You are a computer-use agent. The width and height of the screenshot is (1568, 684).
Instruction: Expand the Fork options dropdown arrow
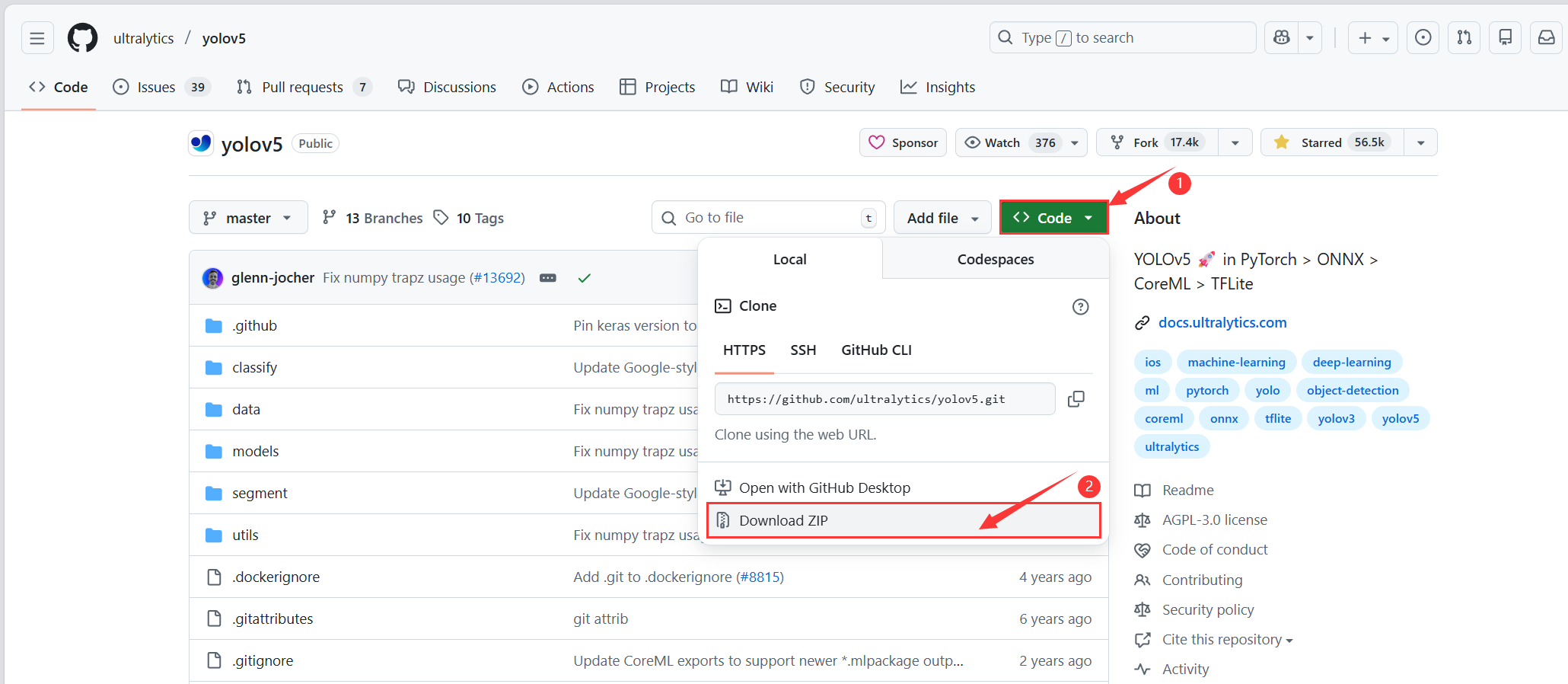tap(1235, 142)
